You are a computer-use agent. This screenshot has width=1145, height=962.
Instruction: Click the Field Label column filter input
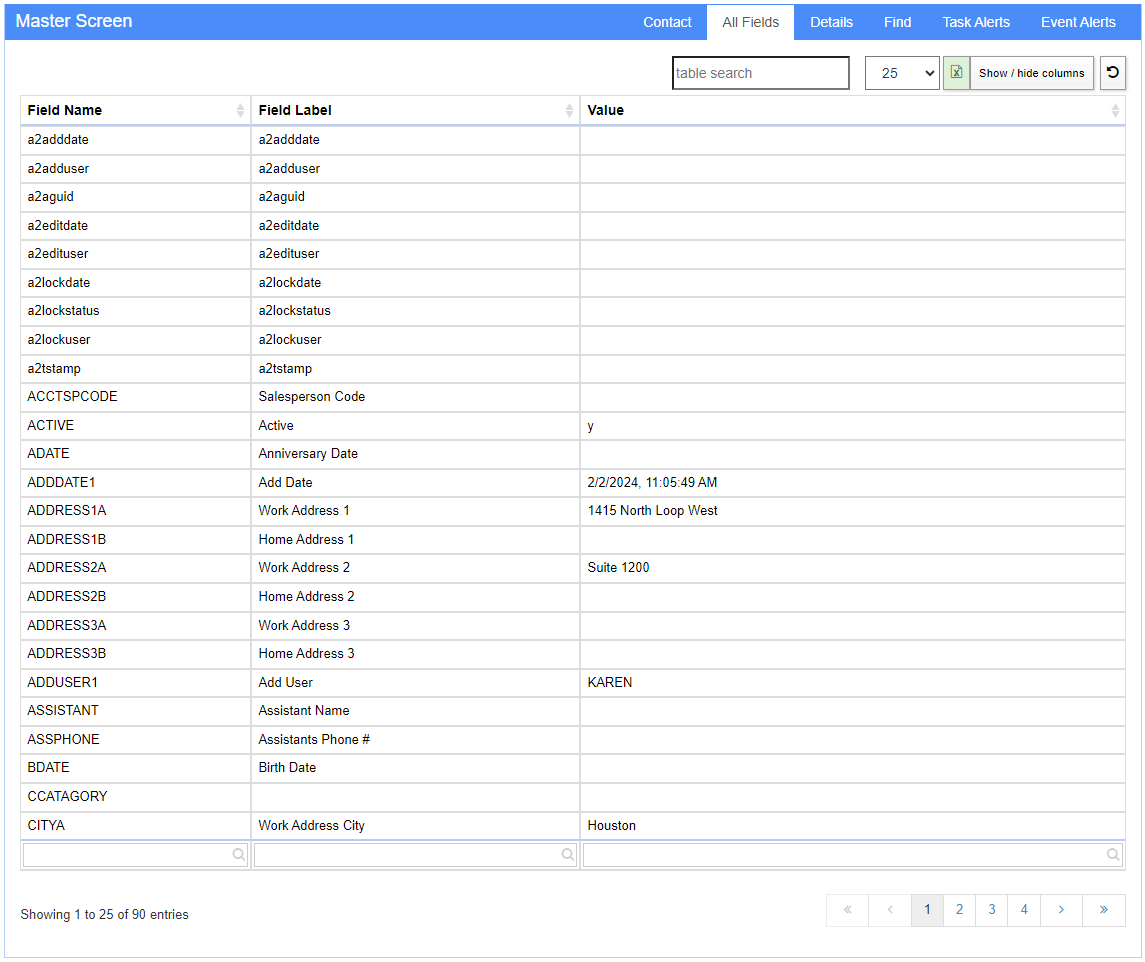[x=416, y=855]
